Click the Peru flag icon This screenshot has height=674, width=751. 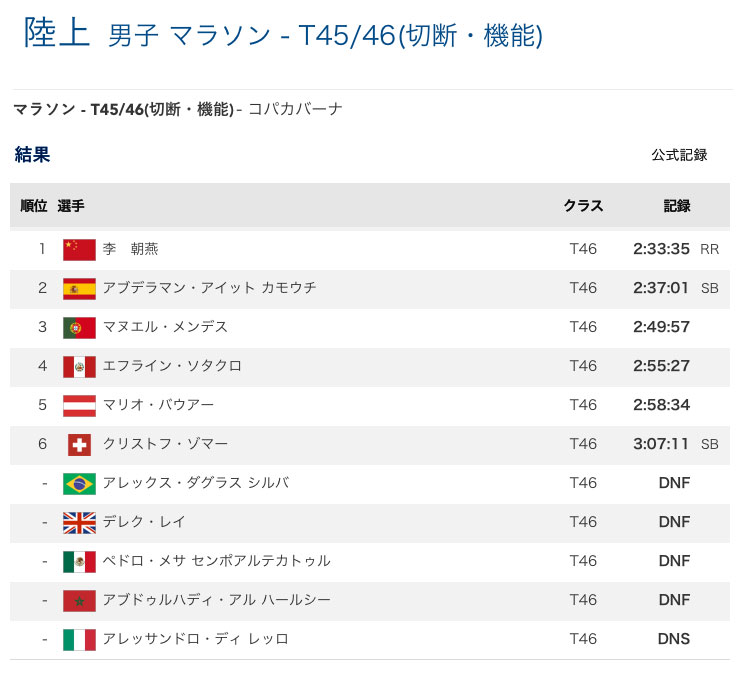[79, 366]
